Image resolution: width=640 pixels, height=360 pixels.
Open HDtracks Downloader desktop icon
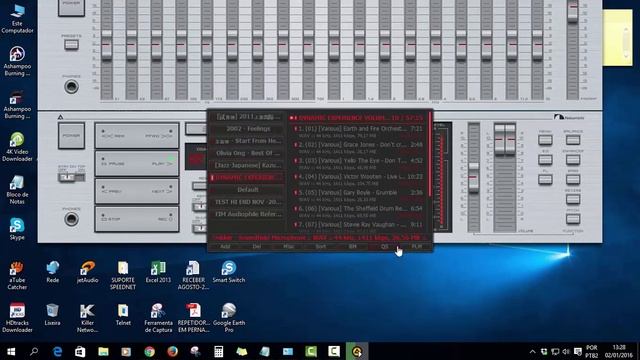[x=17, y=318]
